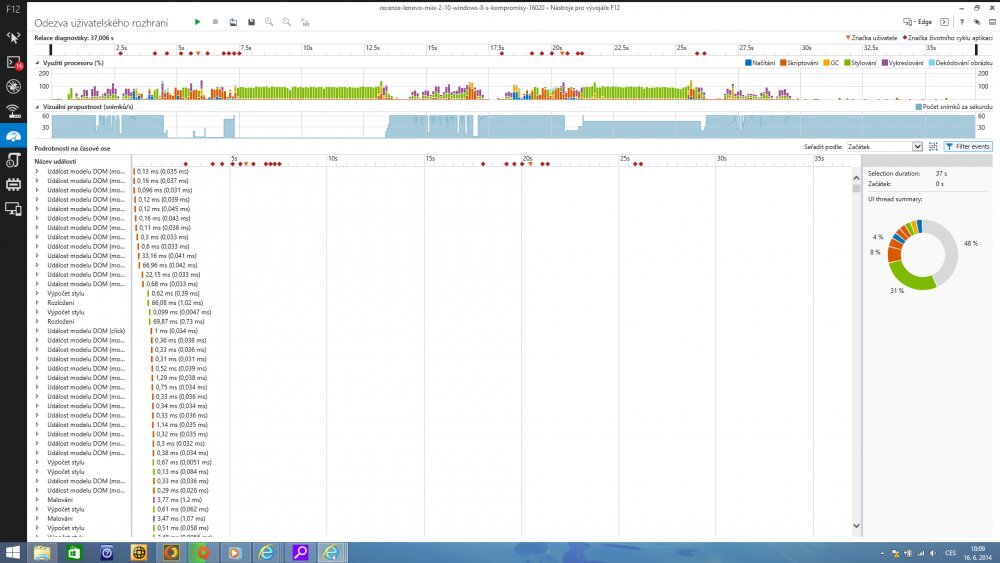1000x563 pixels.
Task: Expand the Událost modelu DOM (click) row
Action: coord(37,331)
